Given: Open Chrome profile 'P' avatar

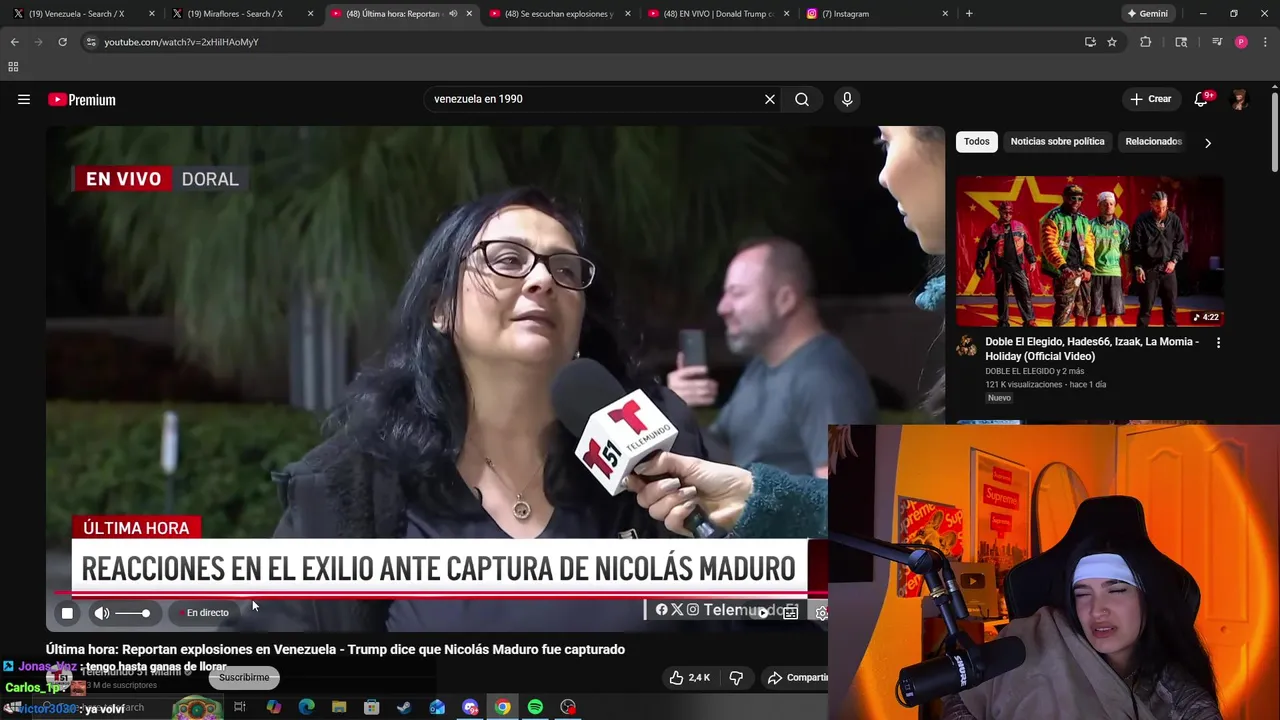Looking at the screenshot, I should (x=1241, y=42).
